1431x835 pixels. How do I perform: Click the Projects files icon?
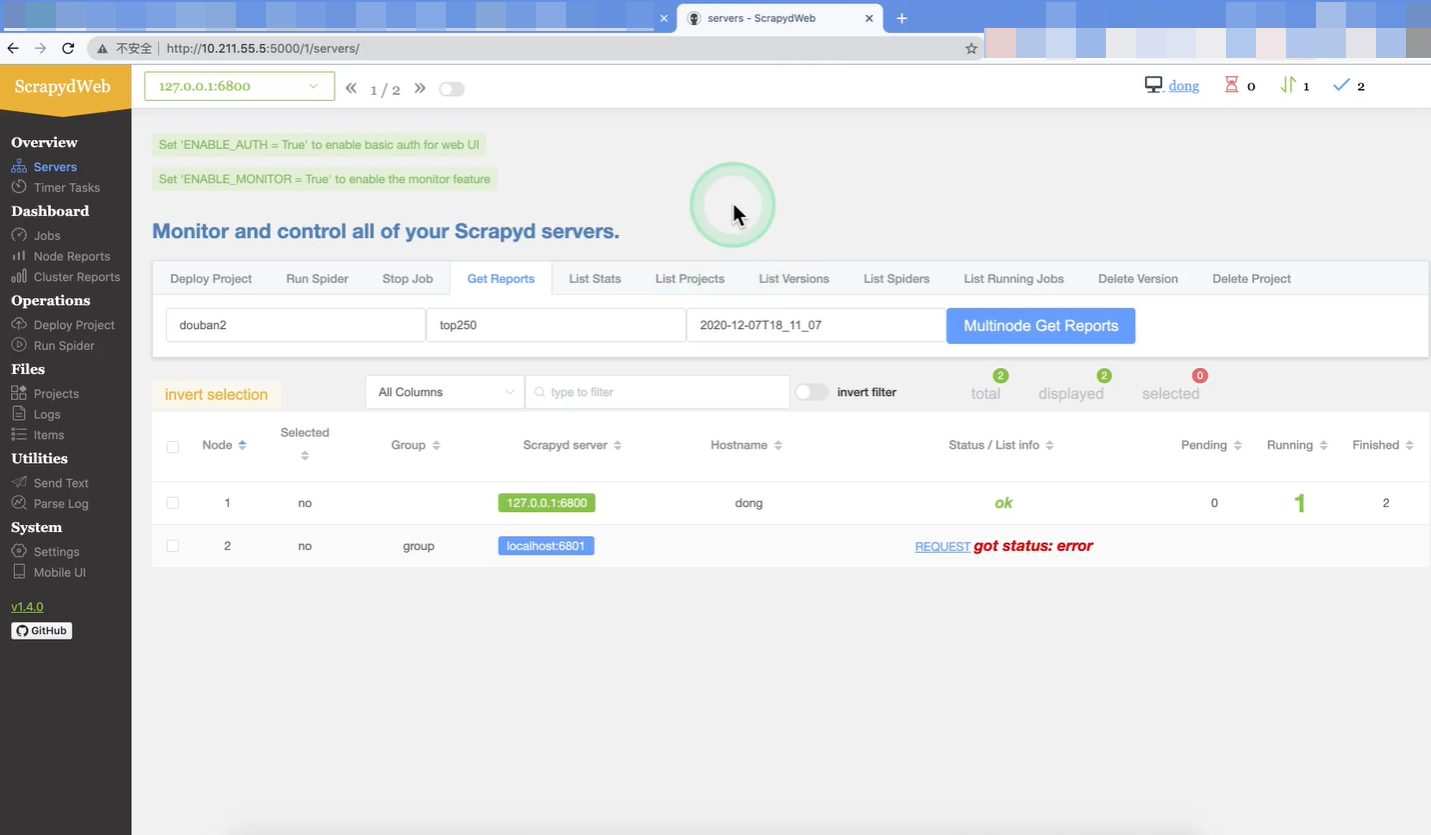(19, 393)
